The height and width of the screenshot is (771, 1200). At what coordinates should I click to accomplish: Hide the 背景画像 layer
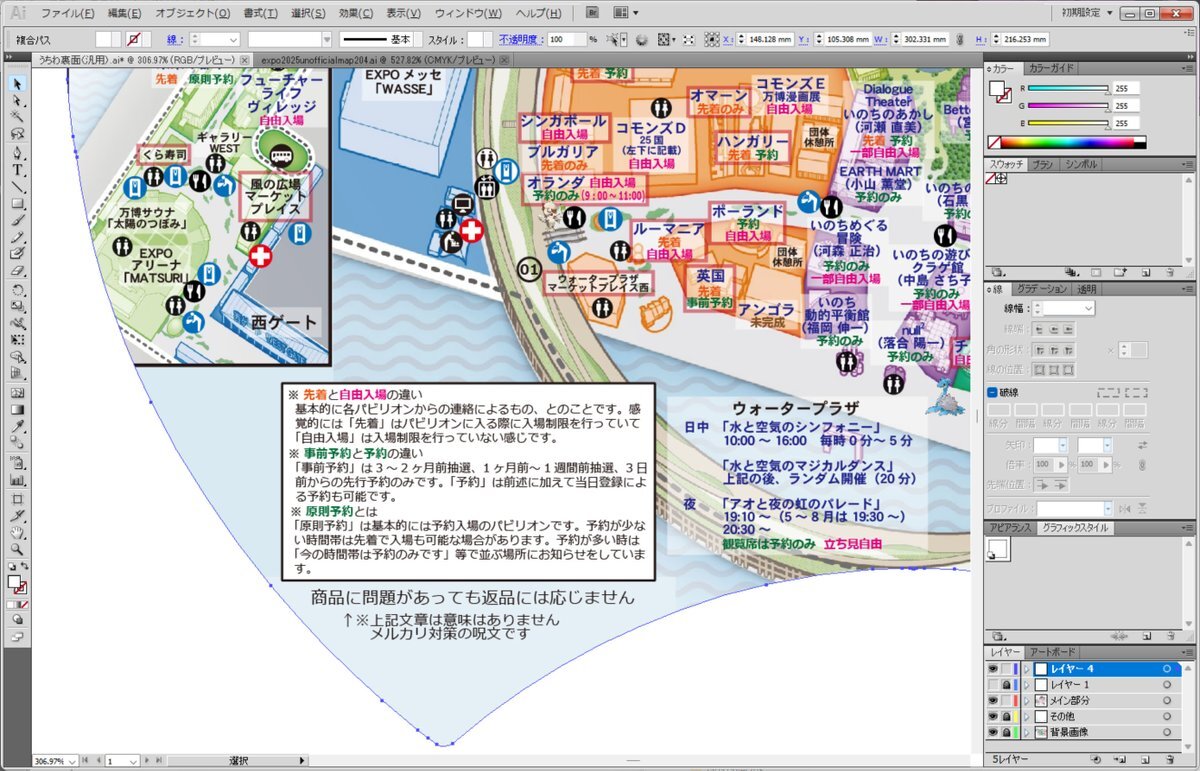point(993,733)
